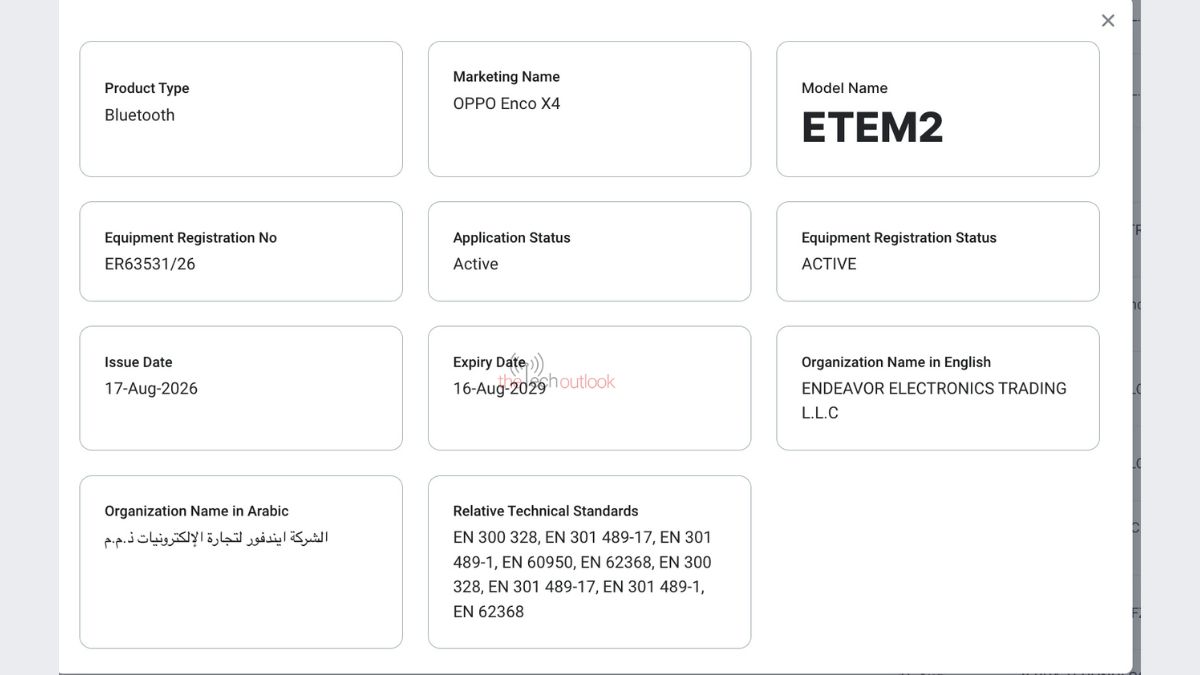Click the Model Name label
The image size is (1200, 675).
(844, 88)
